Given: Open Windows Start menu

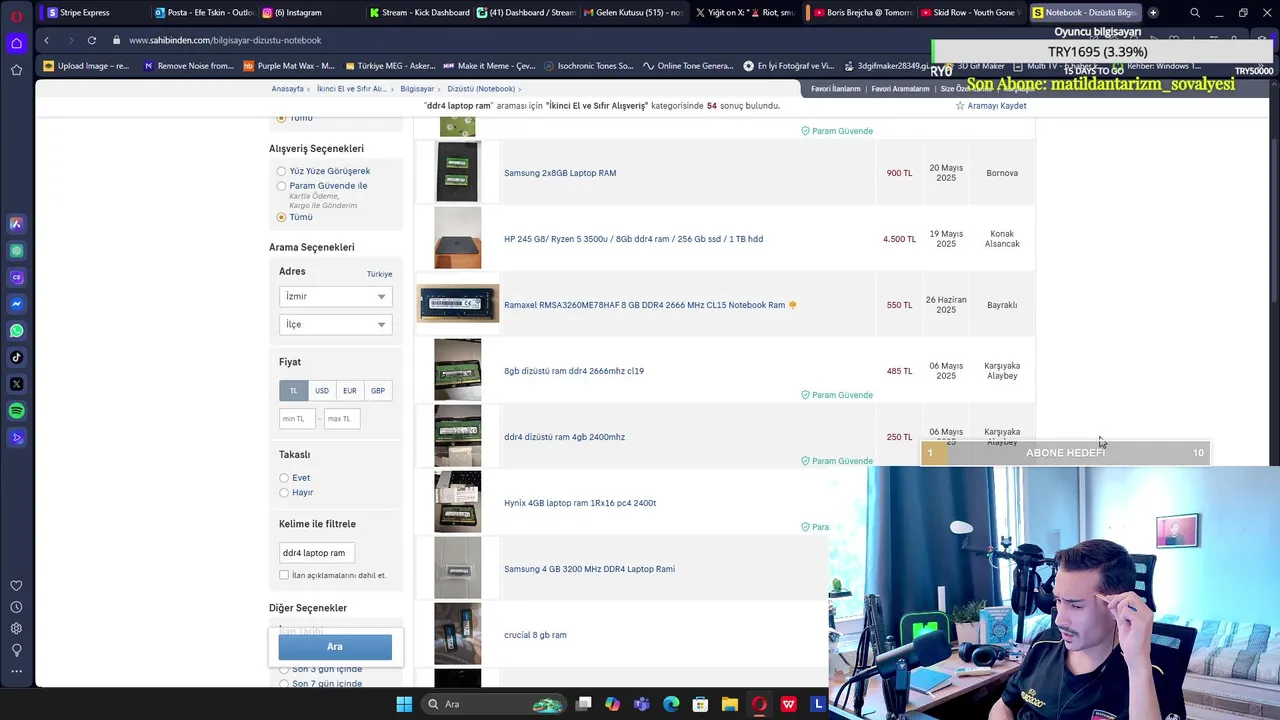Looking at the screenshot, I should [404, 704].
